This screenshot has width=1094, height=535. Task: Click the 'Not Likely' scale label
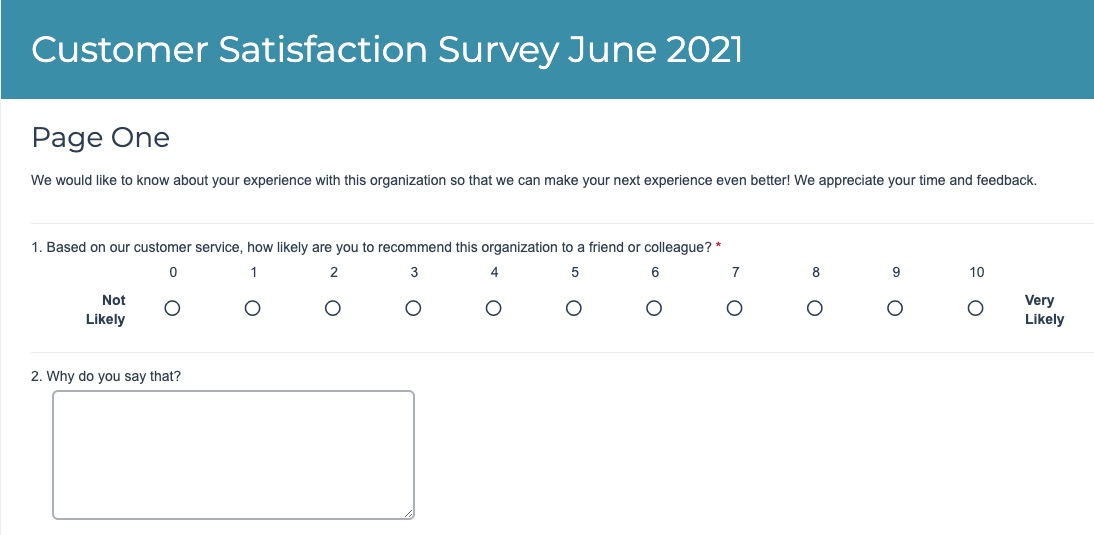tap(113, 310)
